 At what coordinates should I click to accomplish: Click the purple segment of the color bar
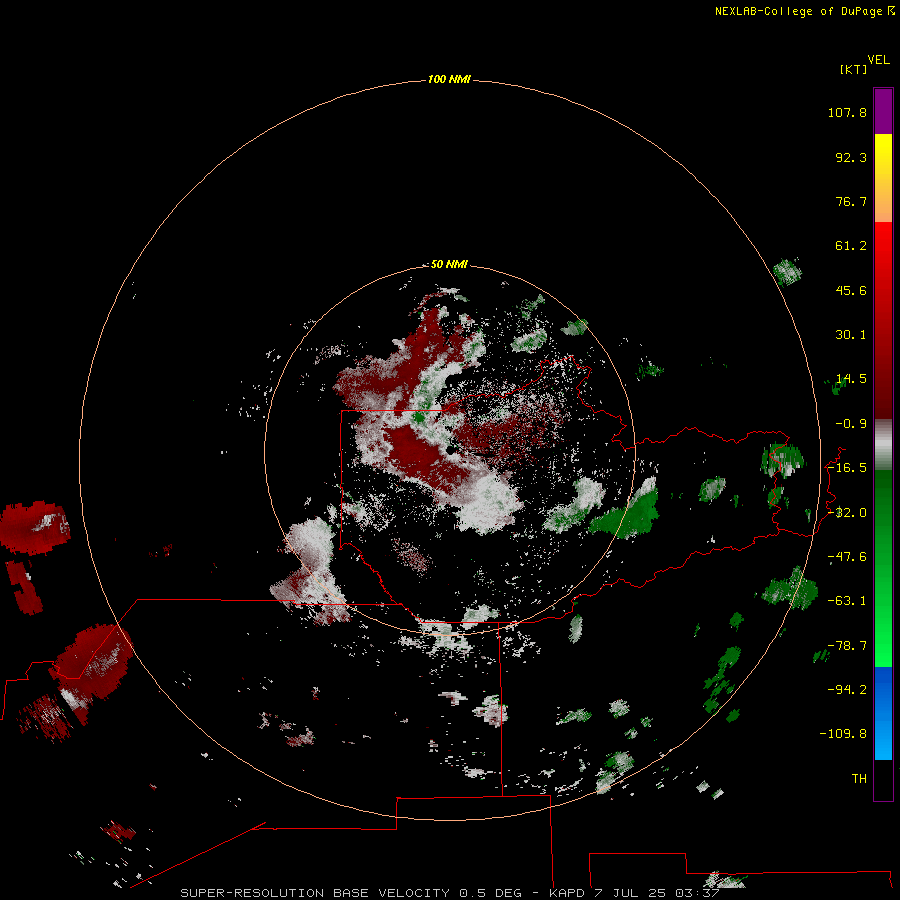[883, 112]
